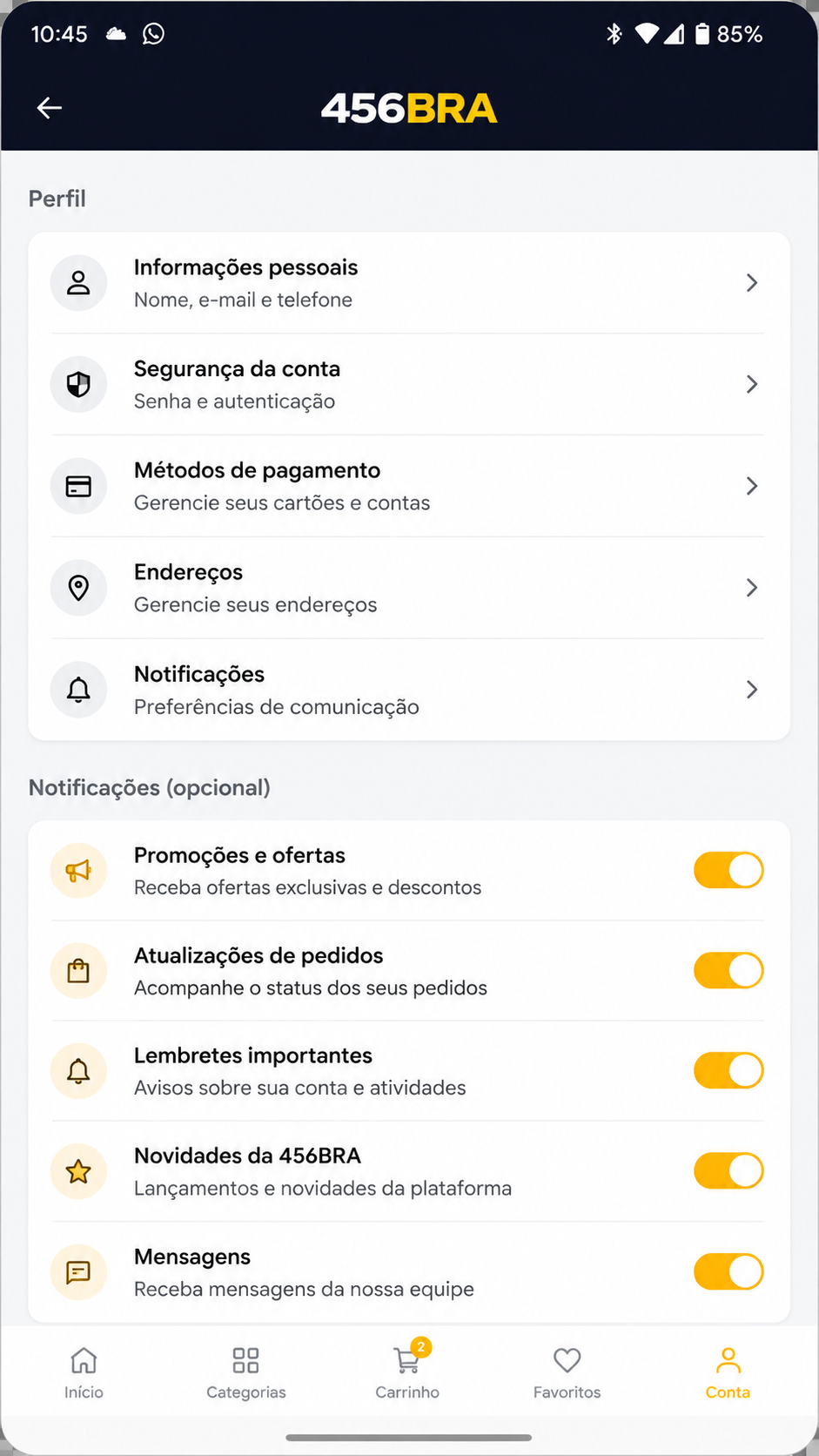819x1456 pixels.
Task: Open the person icon for Informações pessoais
Action: point(78,283)
